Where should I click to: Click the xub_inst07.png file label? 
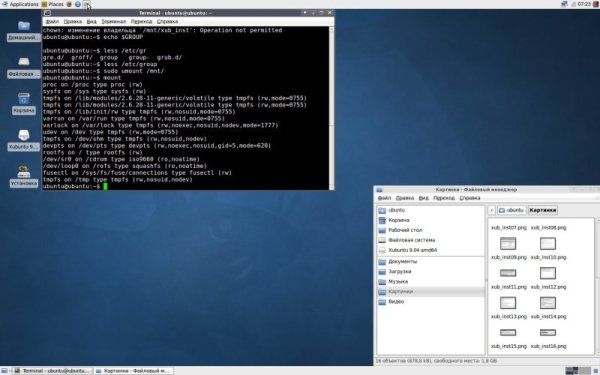tap(509, 228)
